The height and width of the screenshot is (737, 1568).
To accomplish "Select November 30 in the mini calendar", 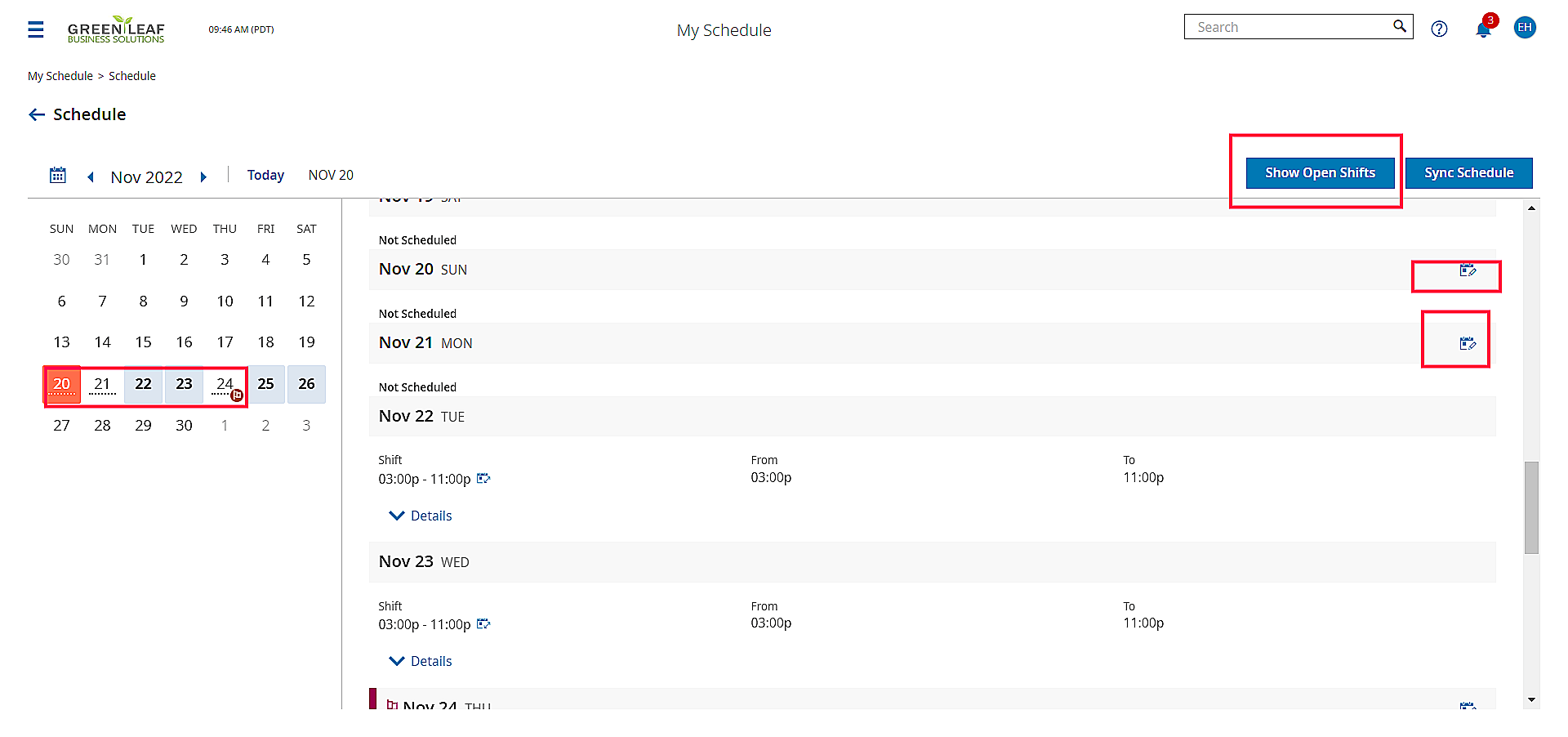I will point(184,426).
